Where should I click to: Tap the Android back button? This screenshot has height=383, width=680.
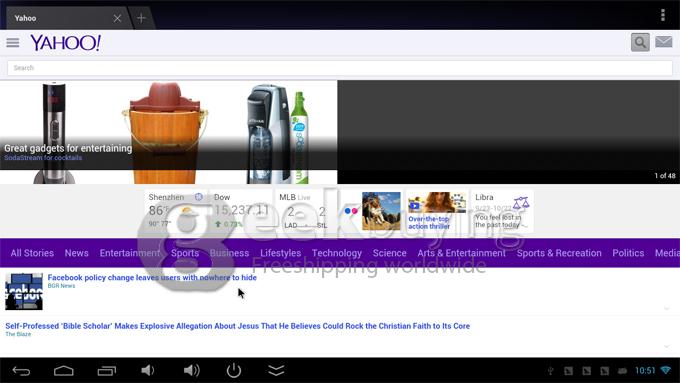click(x=21, y=370)
